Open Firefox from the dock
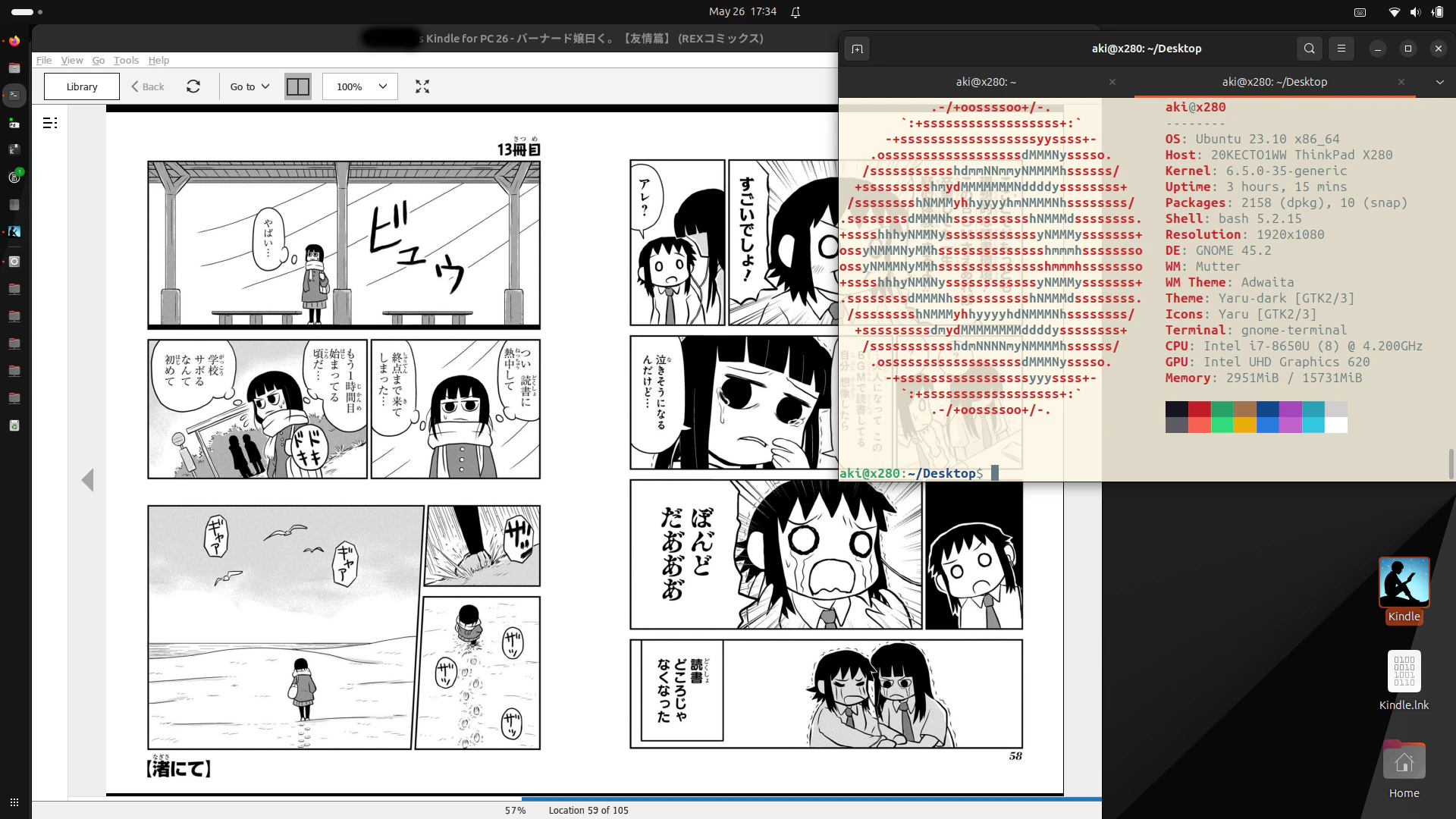 tap(14, 41)
